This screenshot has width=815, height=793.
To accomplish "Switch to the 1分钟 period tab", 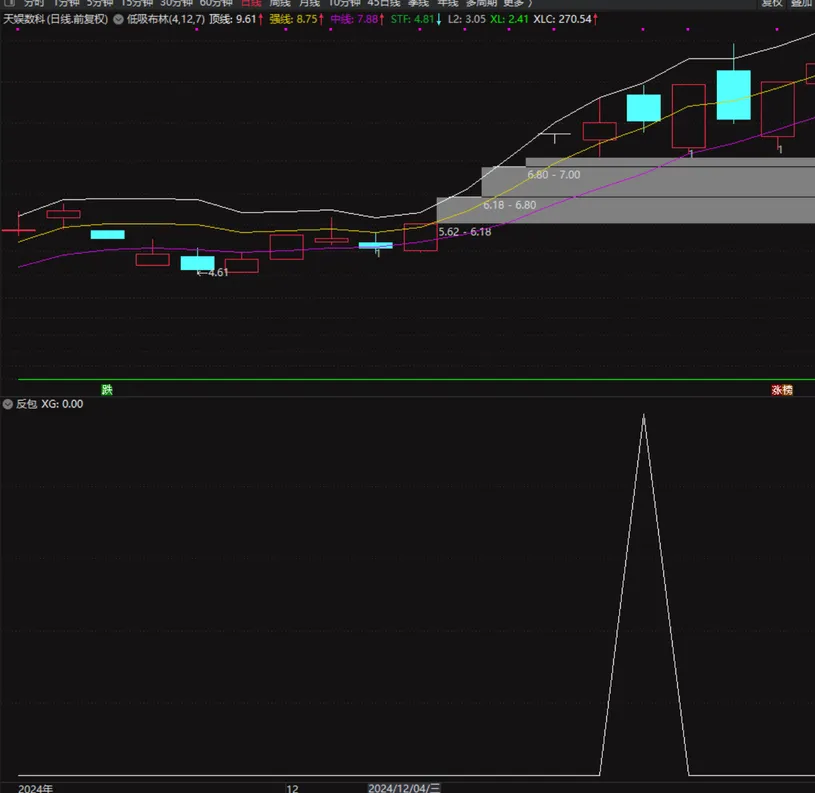I will click(66, 3).
